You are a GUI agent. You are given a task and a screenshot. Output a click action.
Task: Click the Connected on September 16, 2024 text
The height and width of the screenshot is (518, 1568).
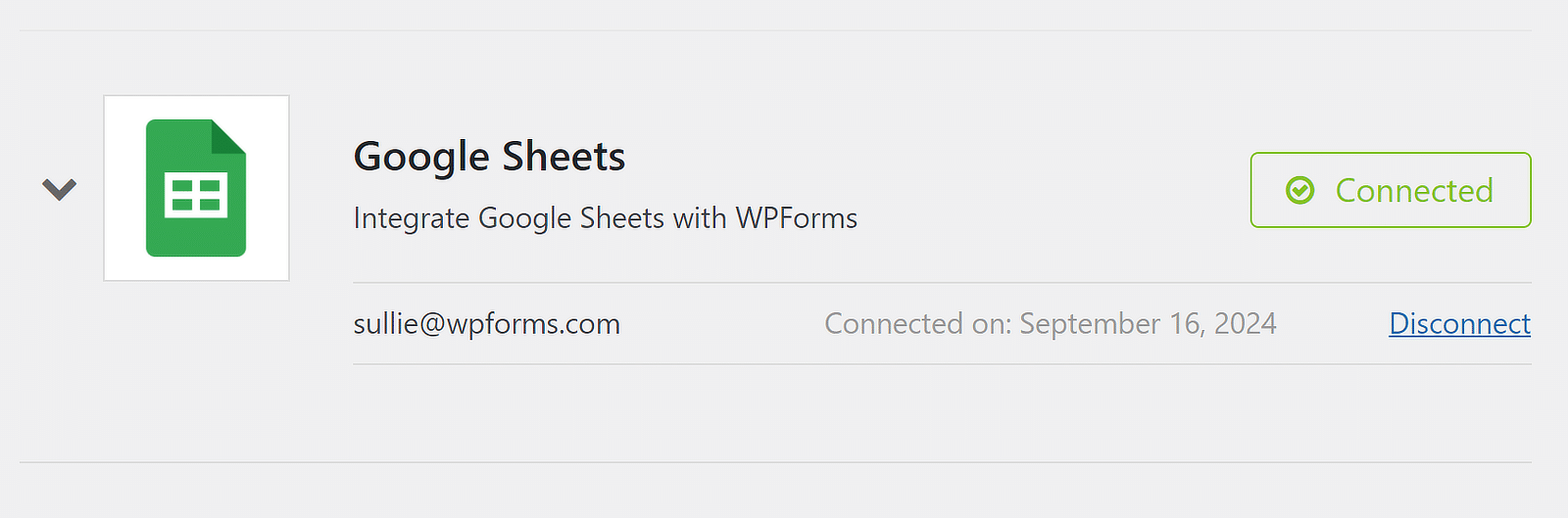click(x=1050, y=323)
